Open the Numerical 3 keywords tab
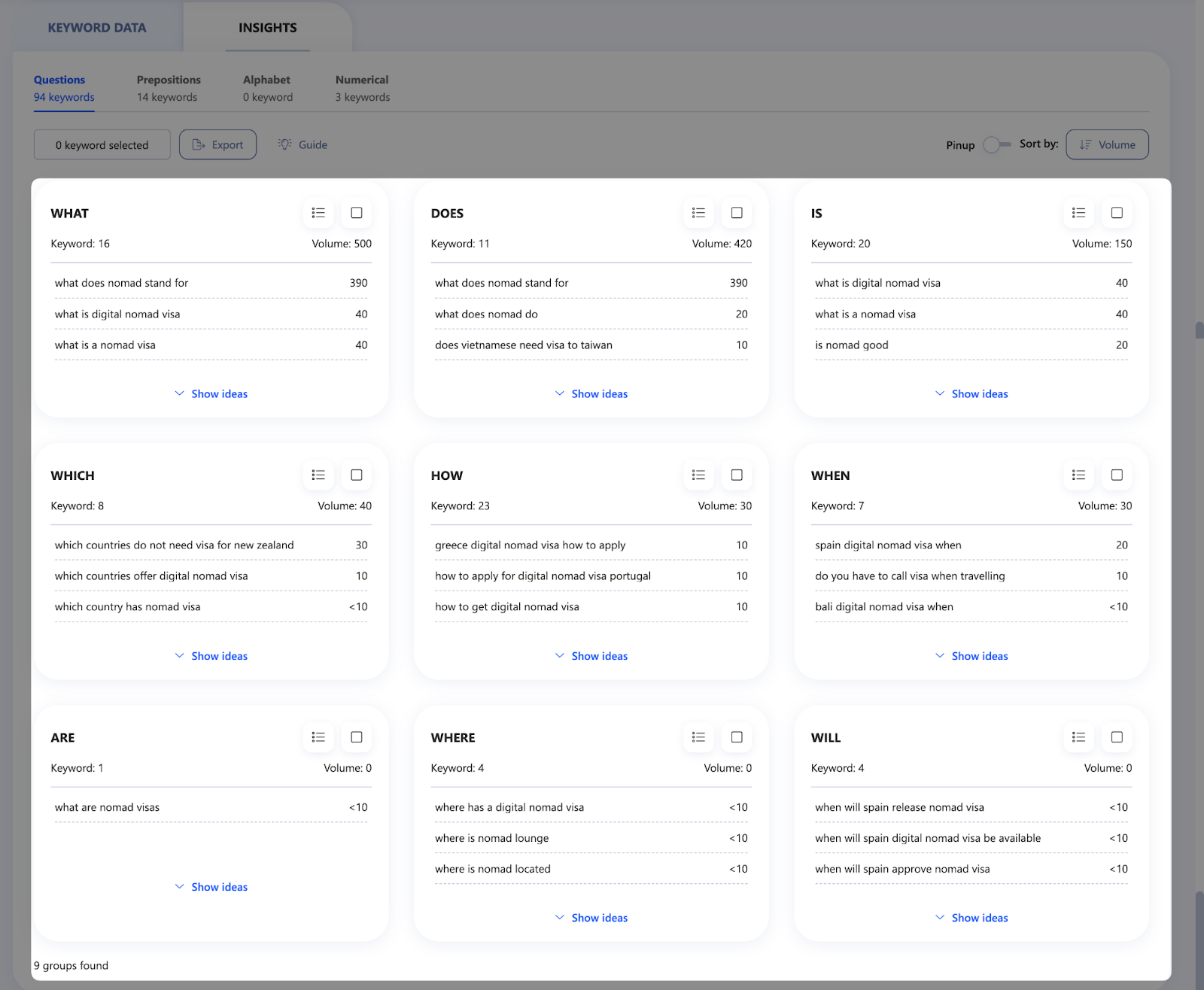 click(363, 88)
